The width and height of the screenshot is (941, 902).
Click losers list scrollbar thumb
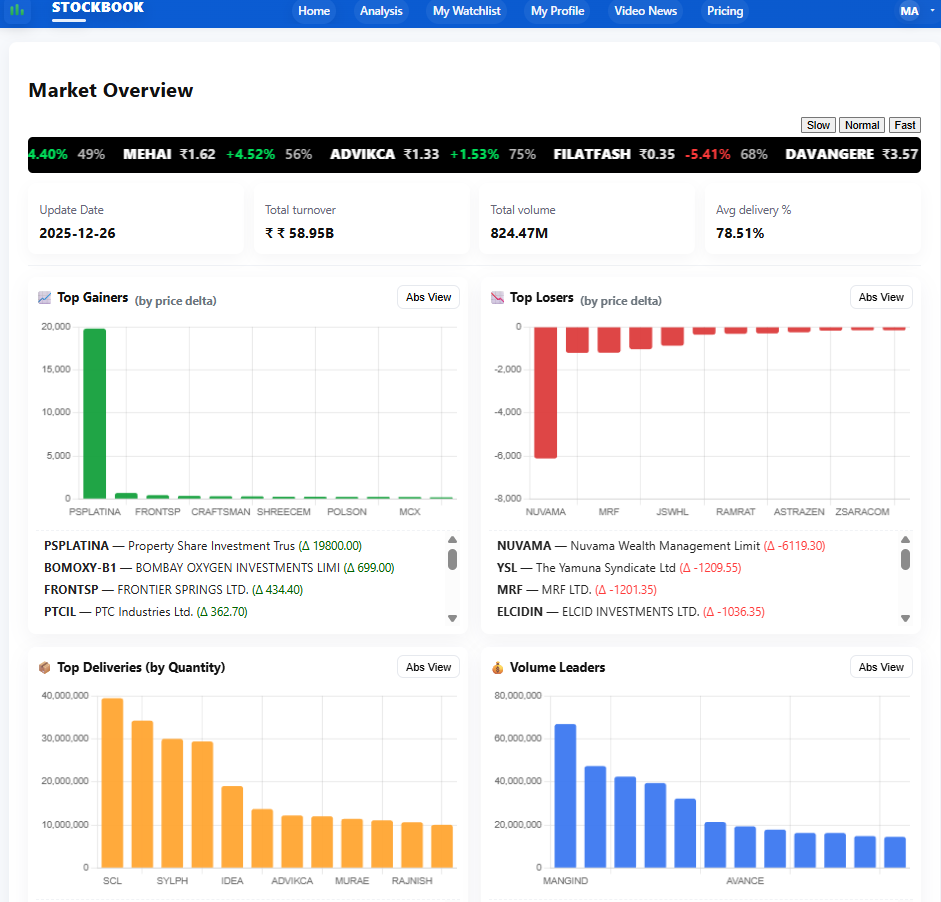click(906, 559)
